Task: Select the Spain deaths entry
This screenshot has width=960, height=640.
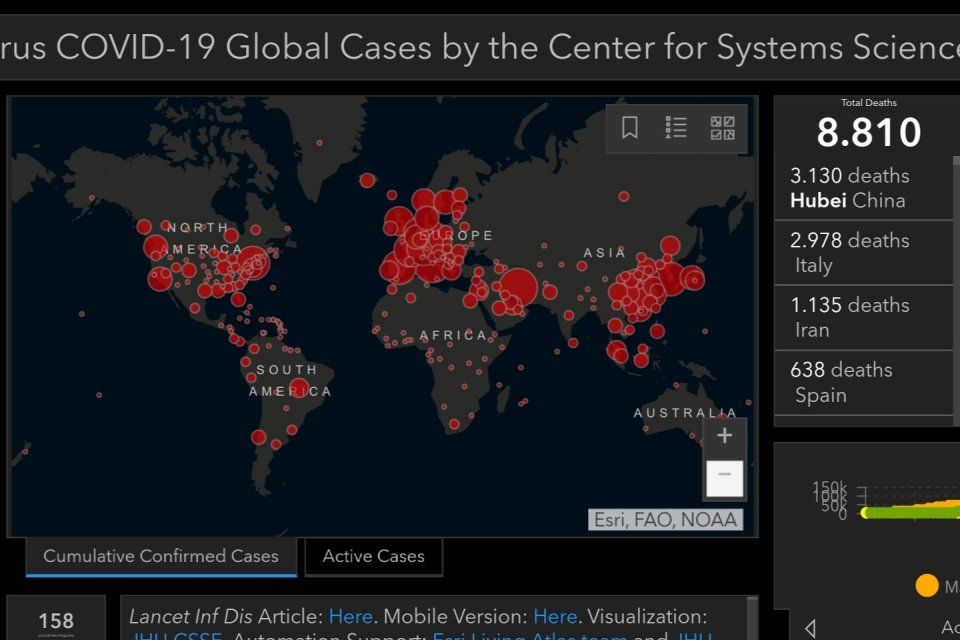Action: tap(864, 382)
